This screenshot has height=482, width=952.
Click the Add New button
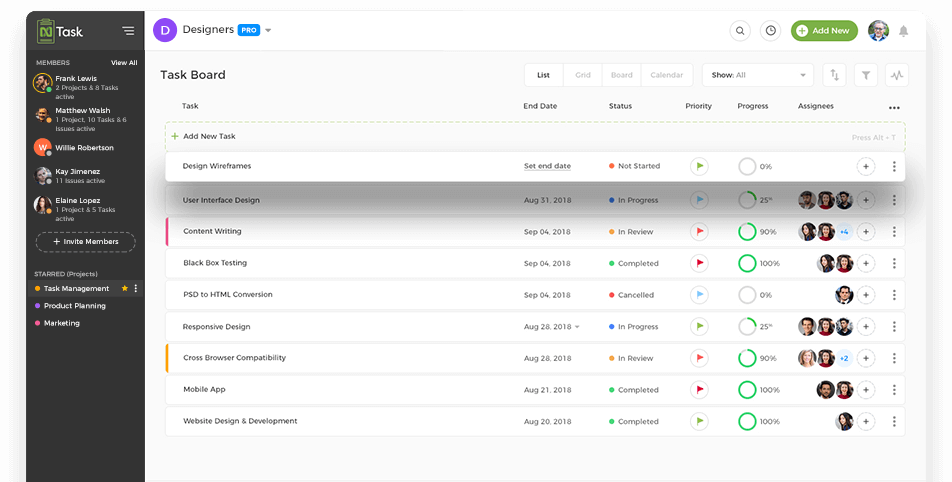click(x=824, y=31)
